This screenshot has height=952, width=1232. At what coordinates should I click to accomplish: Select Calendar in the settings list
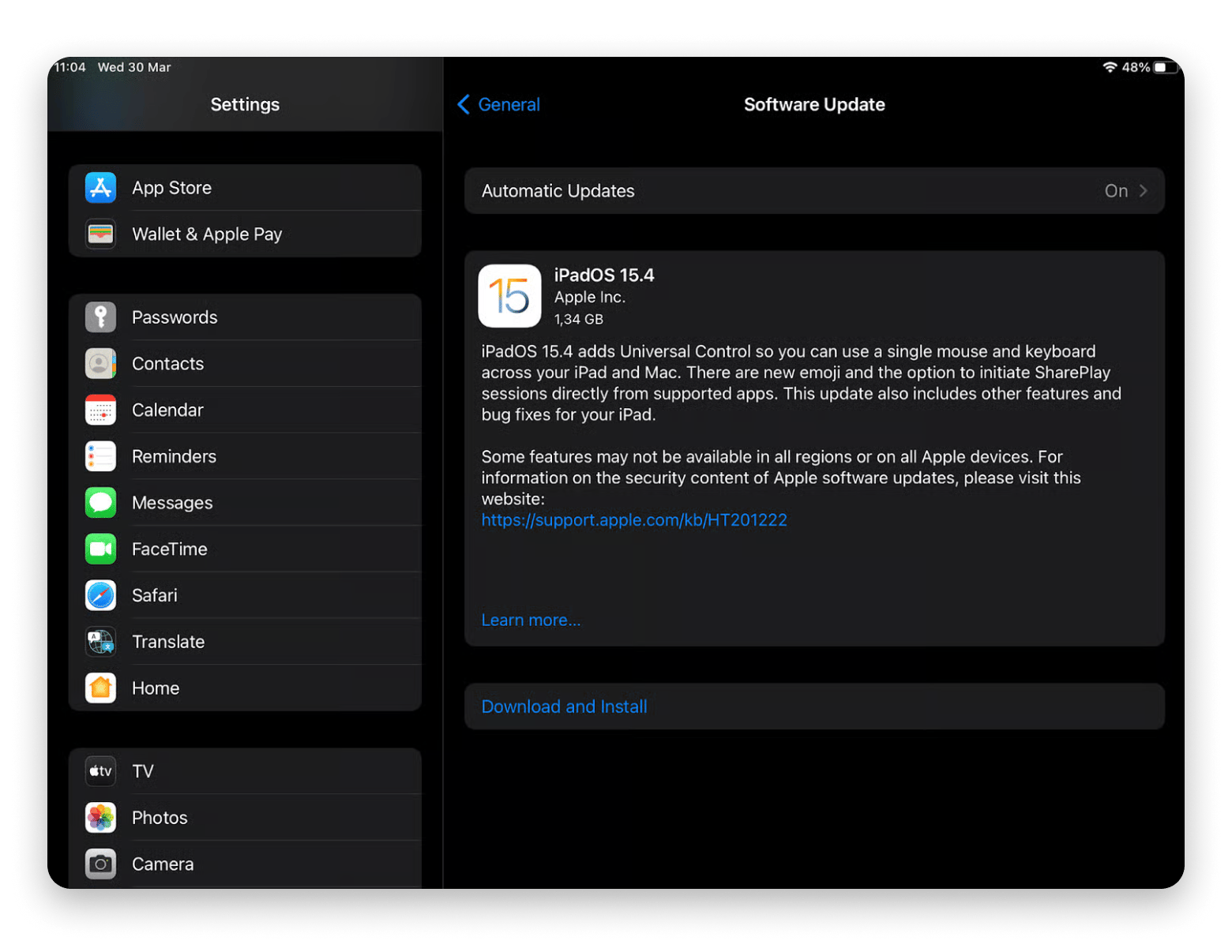(167, 410)
